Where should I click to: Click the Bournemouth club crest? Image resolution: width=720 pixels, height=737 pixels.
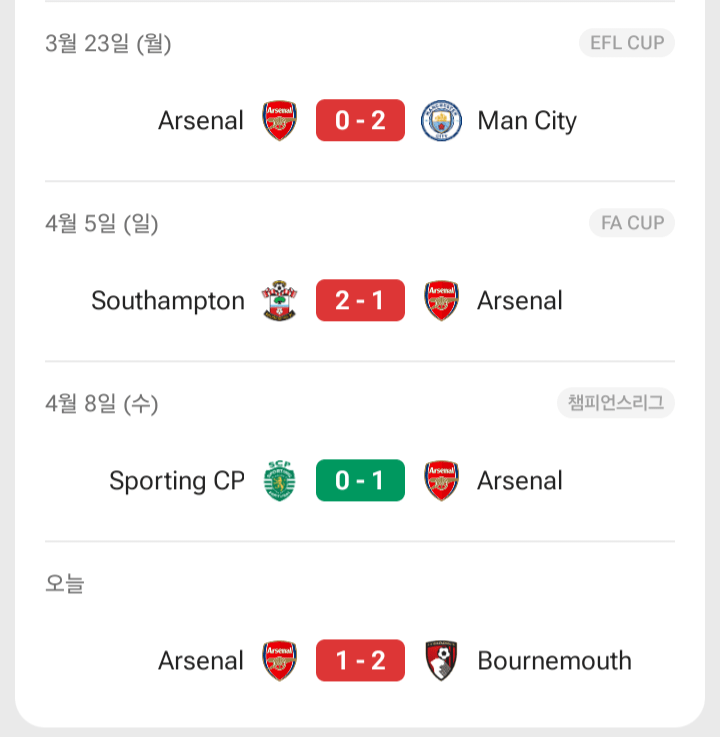coord(441,661)
